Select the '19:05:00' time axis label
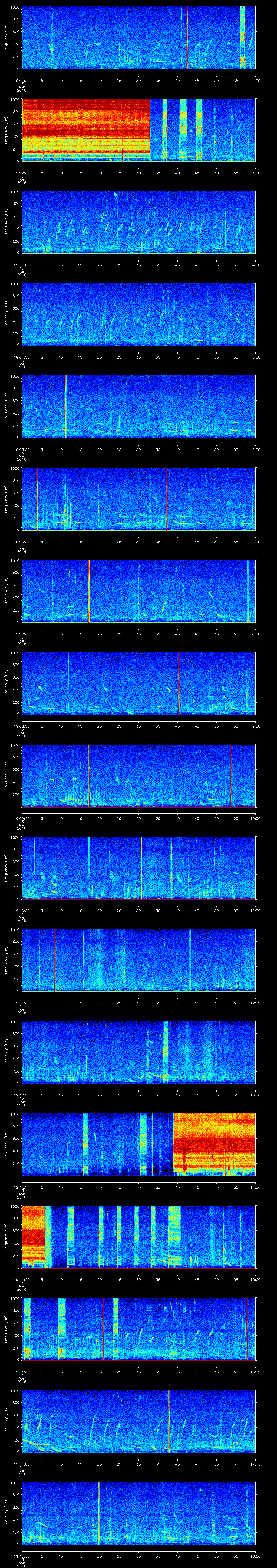The image size is (277, 1568). point(22,449)
